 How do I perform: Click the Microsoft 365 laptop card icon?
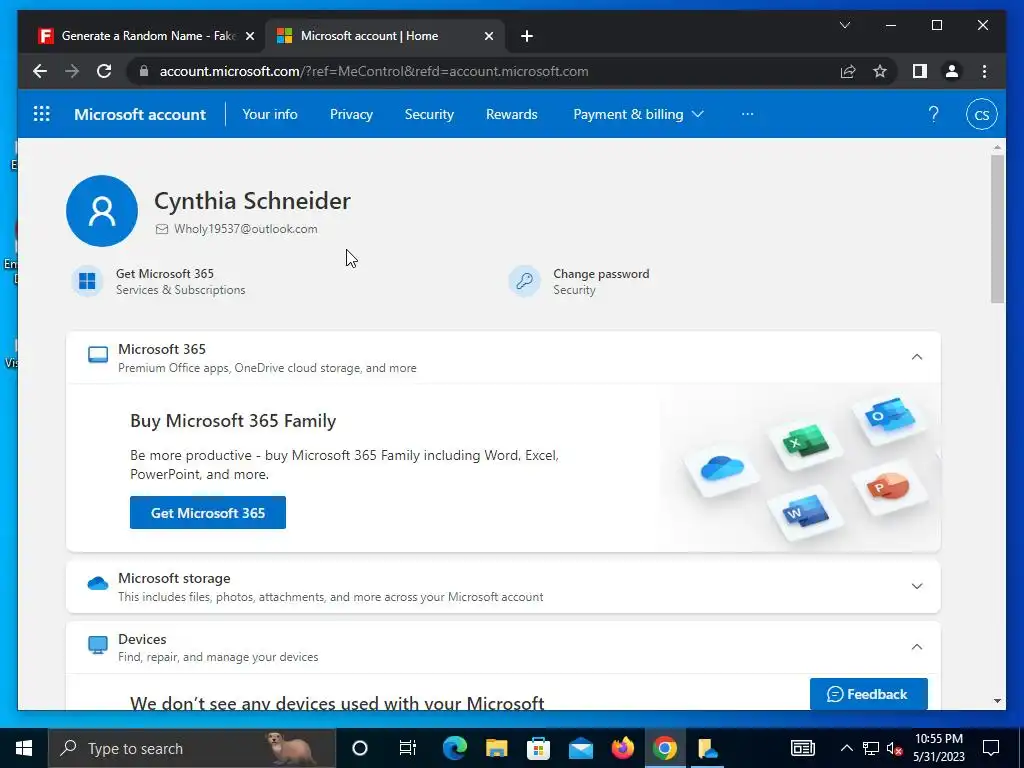98,355
